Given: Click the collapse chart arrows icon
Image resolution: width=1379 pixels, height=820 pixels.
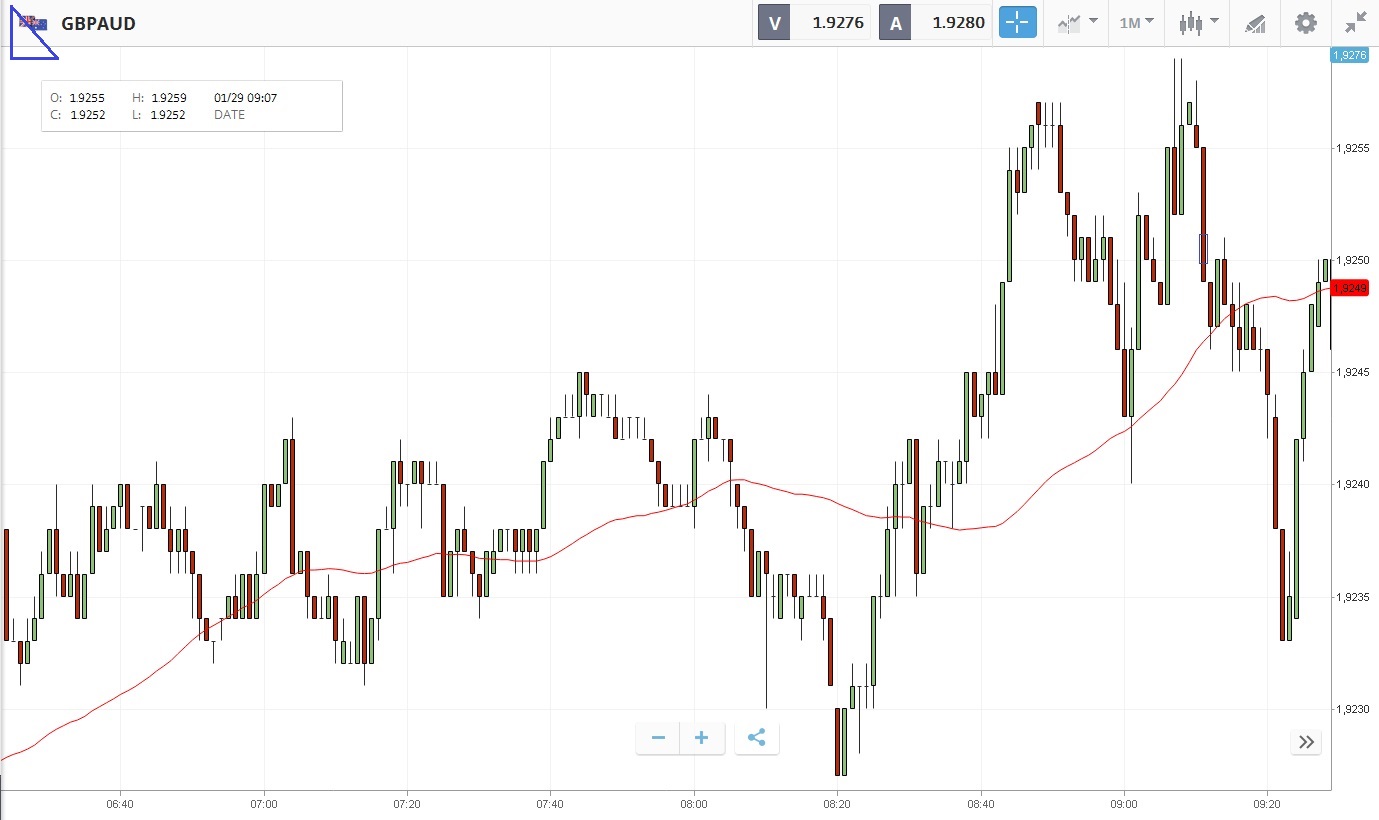Looking at the screenshot, I should click(1356, 23).
